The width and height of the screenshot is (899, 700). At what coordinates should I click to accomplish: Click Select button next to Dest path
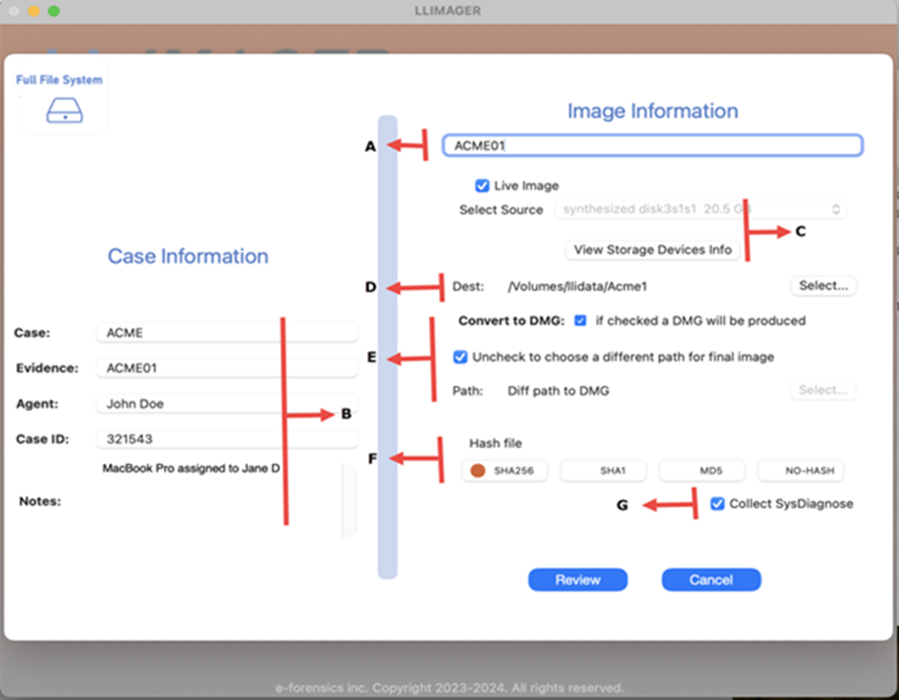tap(823, 286)
